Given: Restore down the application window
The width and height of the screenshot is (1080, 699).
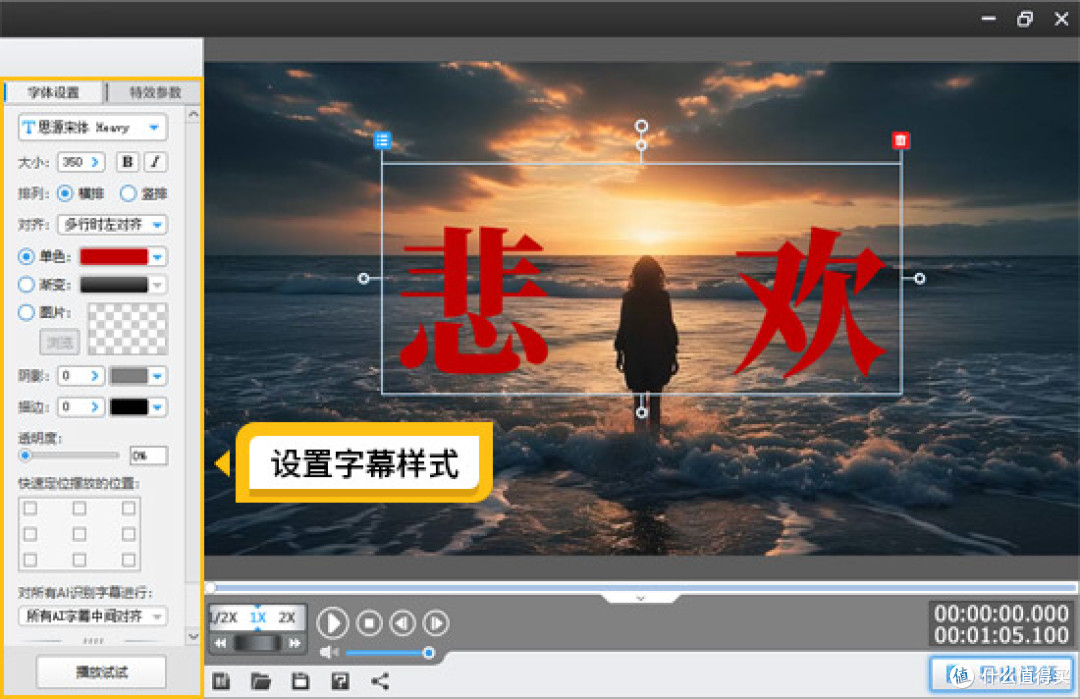Looking at the screenshot, I should [1025, 19].
